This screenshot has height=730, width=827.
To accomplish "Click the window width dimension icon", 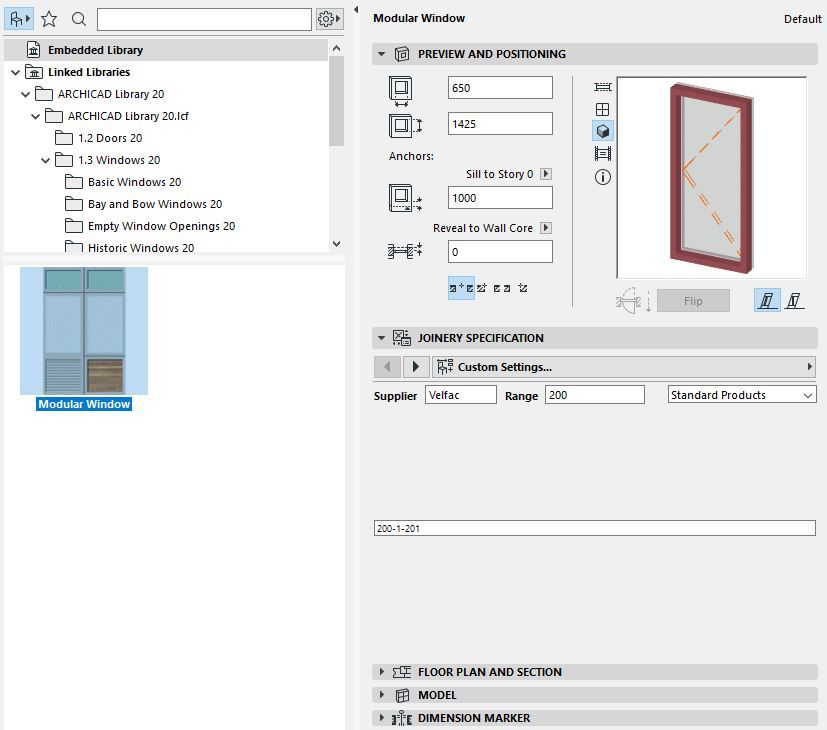I will (401, 91).
